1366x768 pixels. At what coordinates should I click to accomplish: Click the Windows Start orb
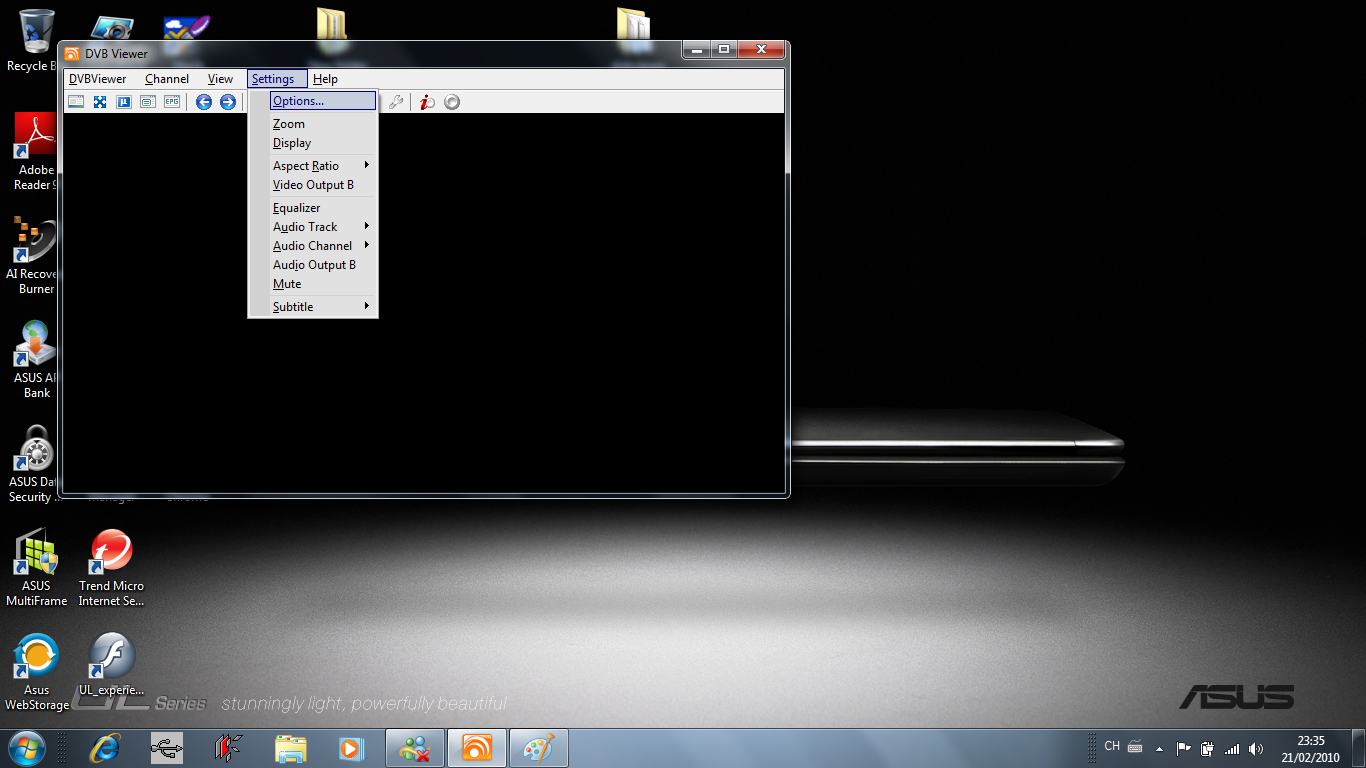click(x=27, y=748)
